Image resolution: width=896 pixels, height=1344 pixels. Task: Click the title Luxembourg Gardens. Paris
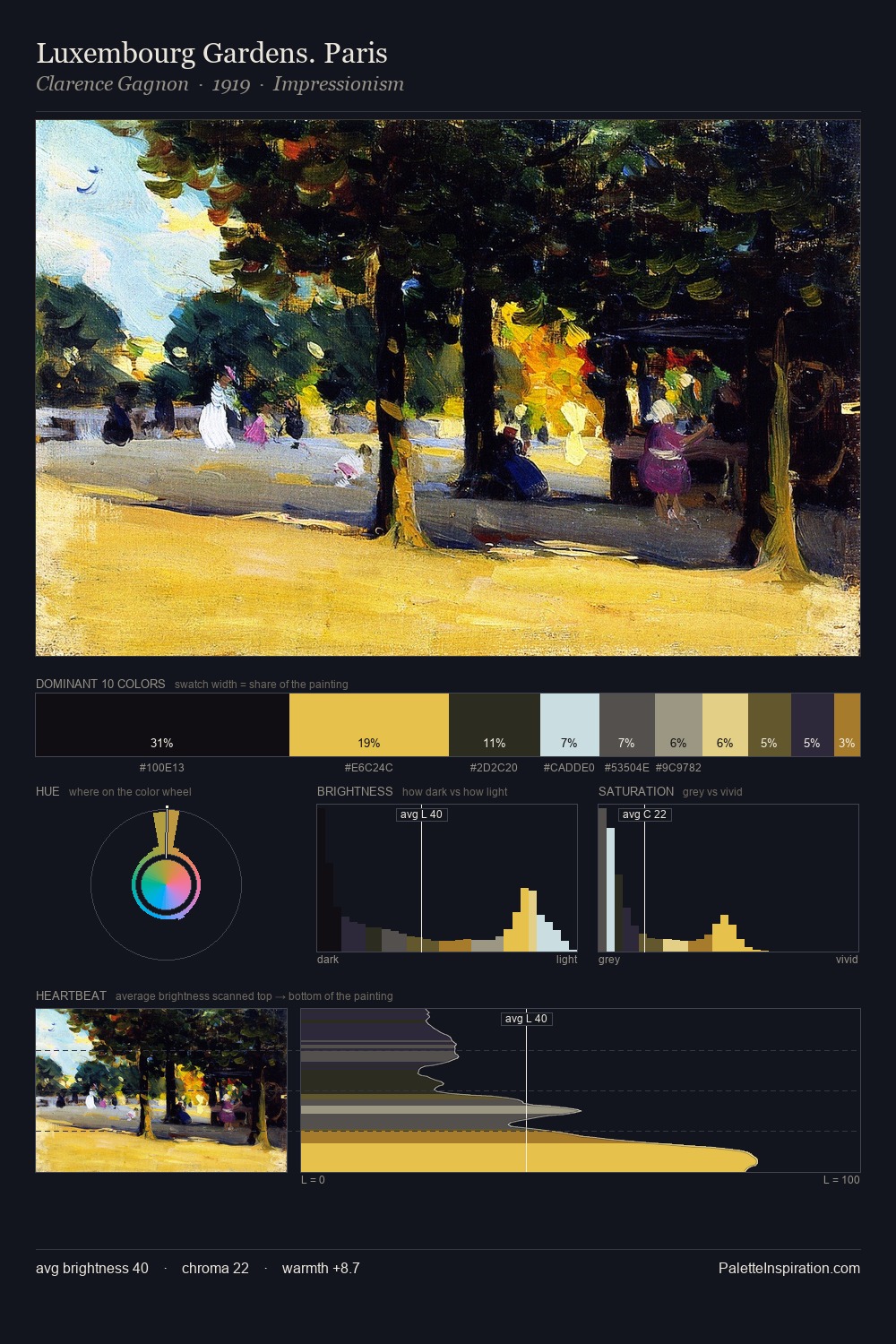211,54
